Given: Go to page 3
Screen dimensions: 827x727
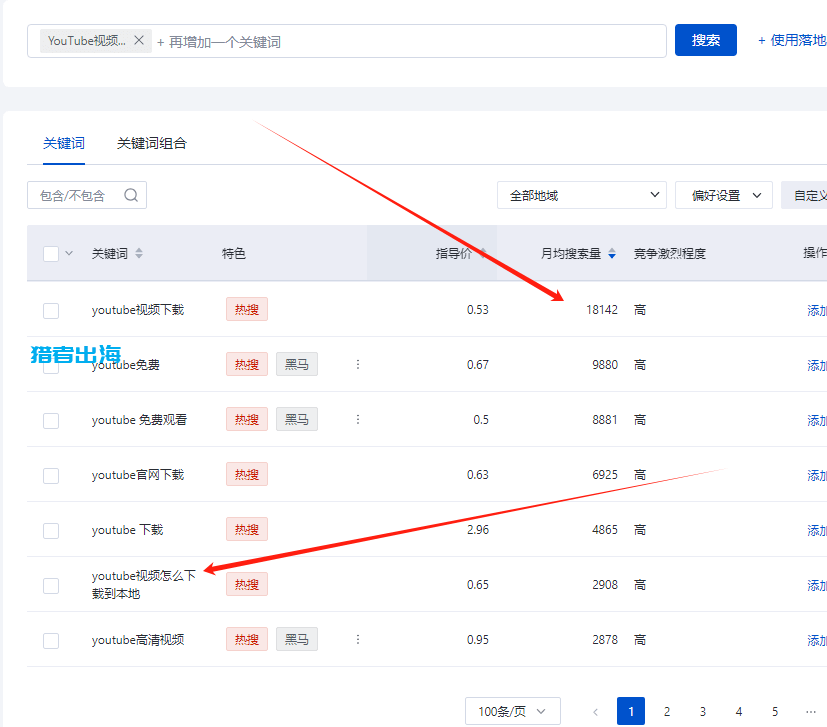Looking at the screenshot, I should pos(703,712).
